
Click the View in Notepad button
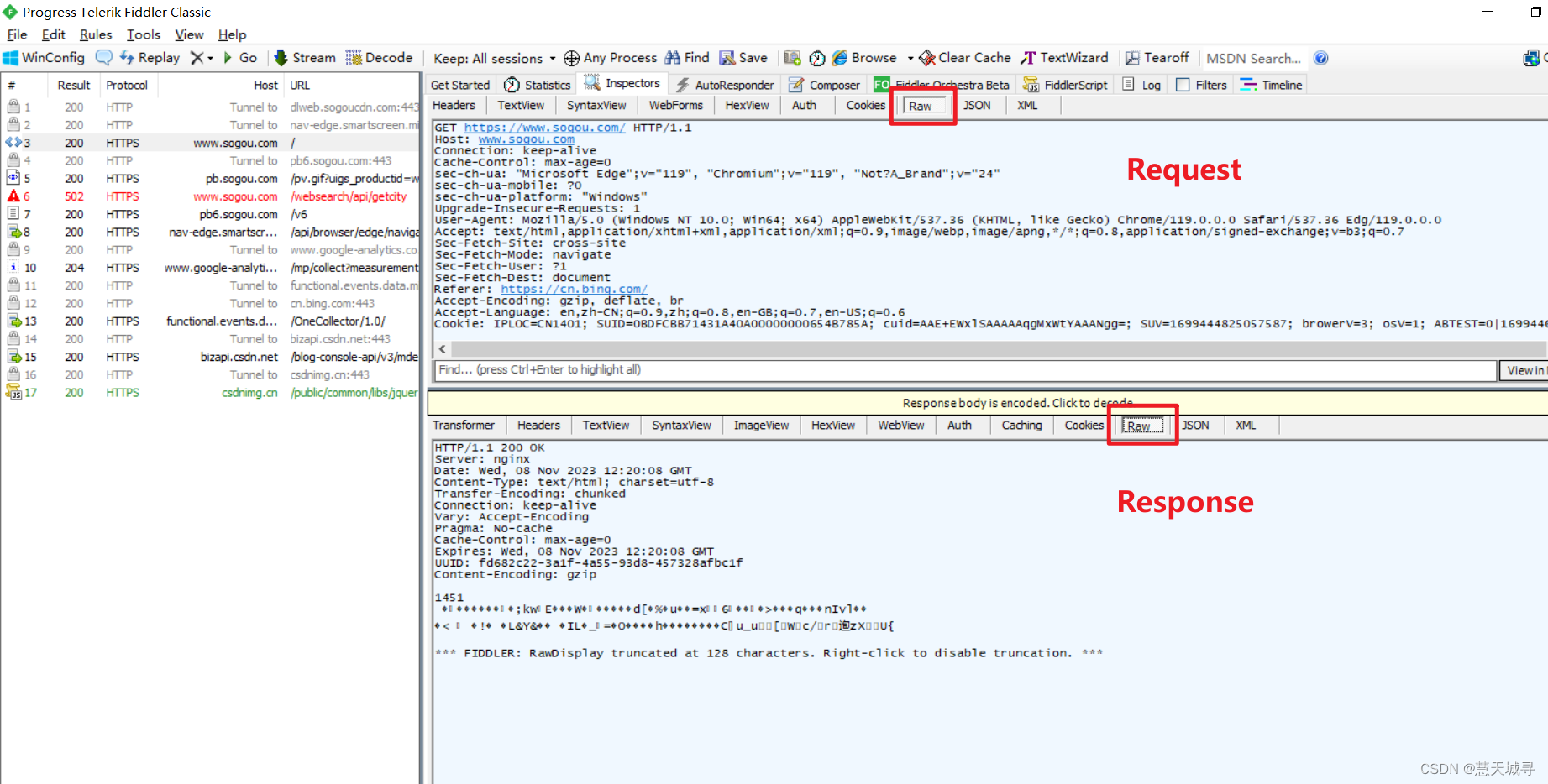(x=1524, y=370)
